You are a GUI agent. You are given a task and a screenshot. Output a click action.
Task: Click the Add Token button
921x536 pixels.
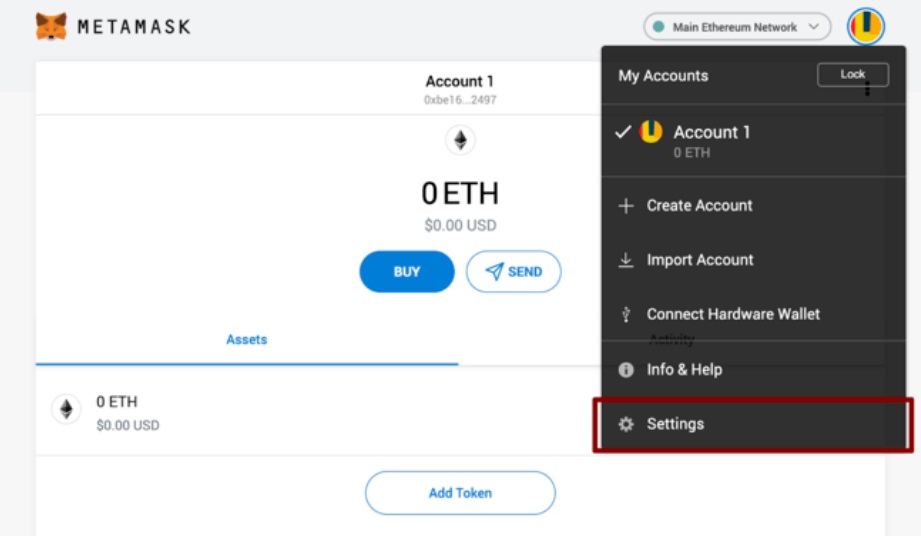point(460,493)
